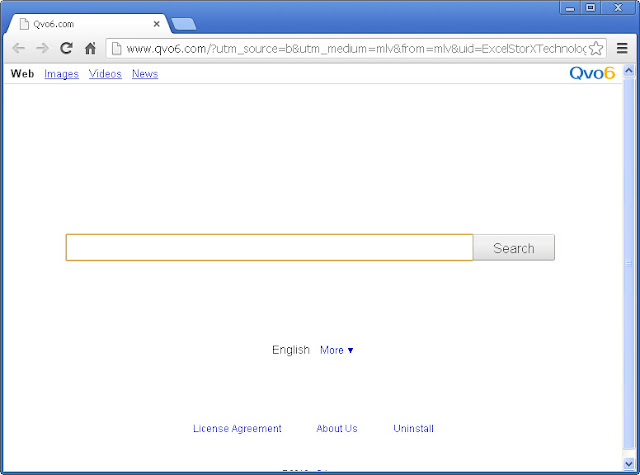Open the home page via house icon
The height and width of the screenshot is (475, 640).
coord(90,48)
